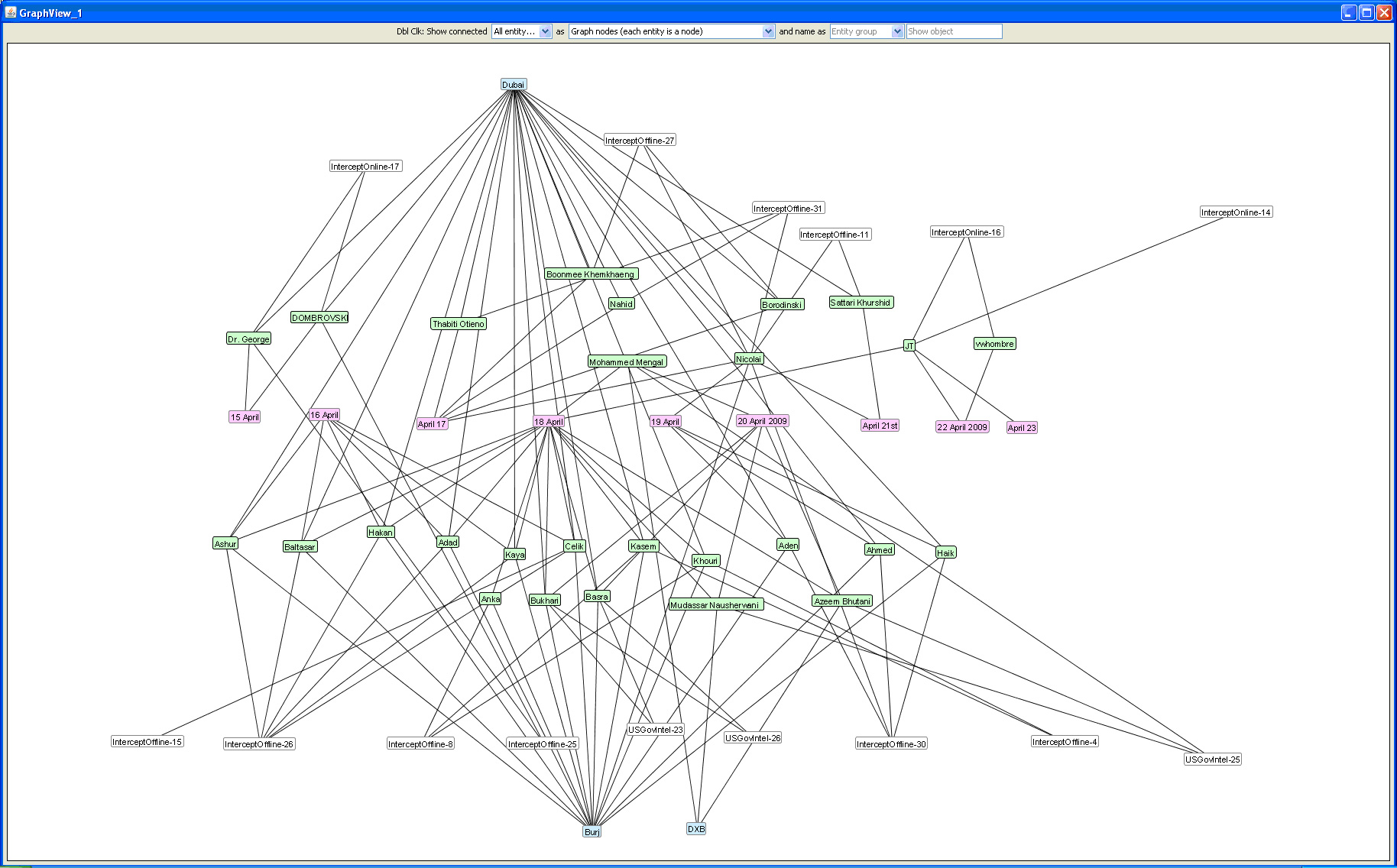This screenshot has width=1397, height=868.
Task: Maximize the GraphView_1 window
Action: pyautogui.click(x=1366, y=12)
